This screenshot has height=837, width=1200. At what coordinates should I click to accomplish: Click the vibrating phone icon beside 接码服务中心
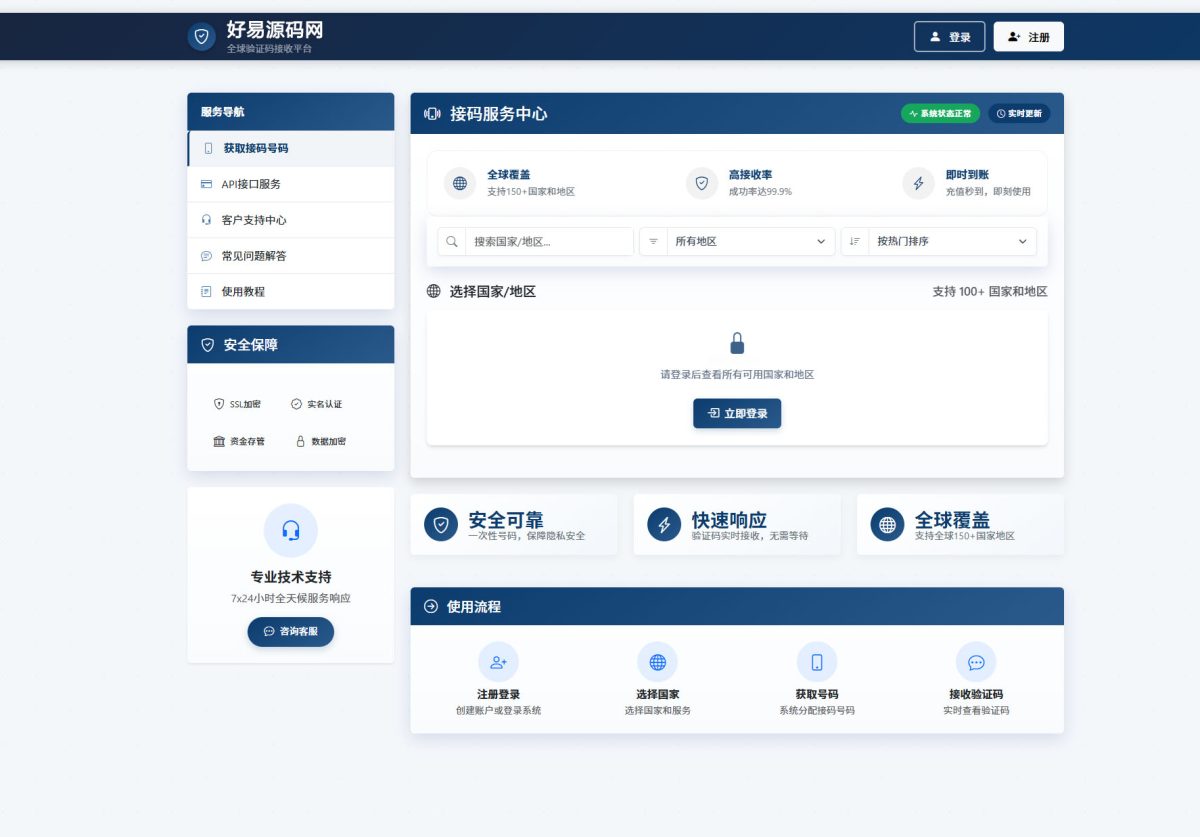coord(432,114)
